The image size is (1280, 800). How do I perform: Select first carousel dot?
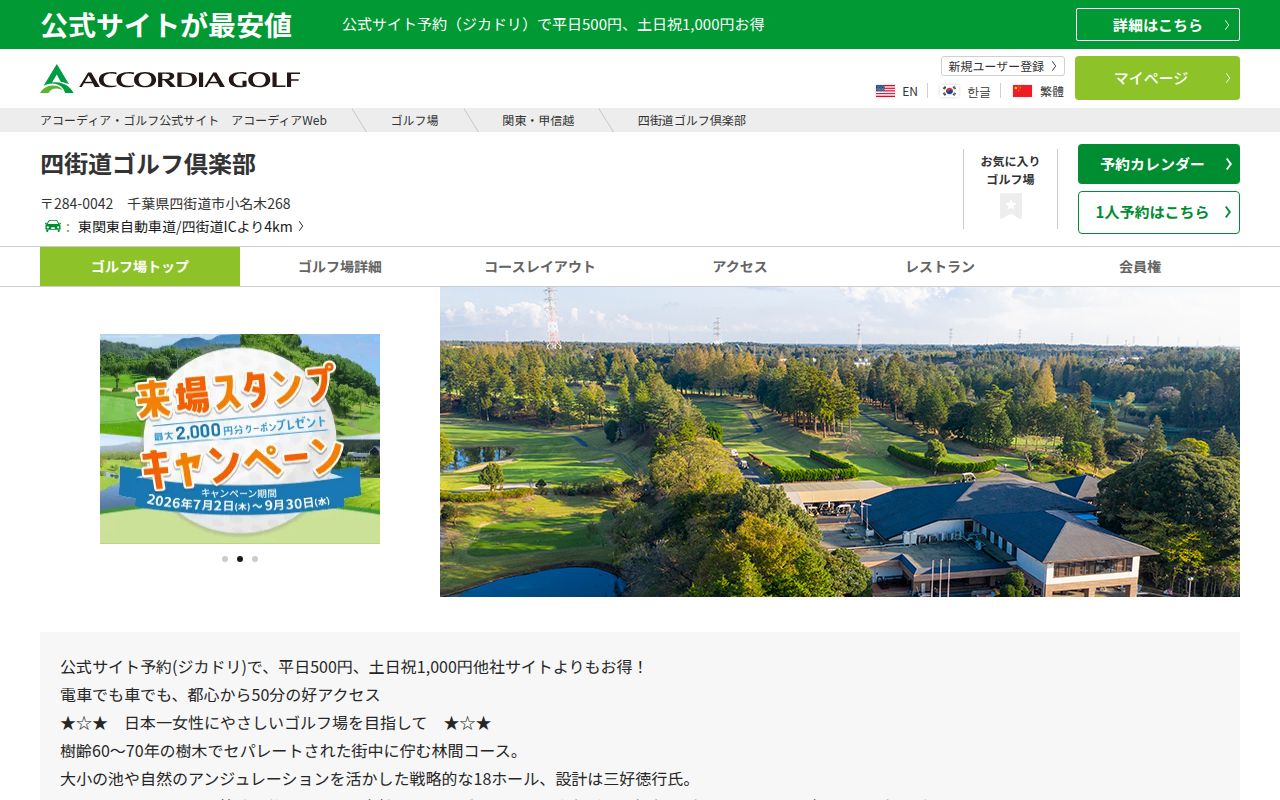[x=225, y=559]
